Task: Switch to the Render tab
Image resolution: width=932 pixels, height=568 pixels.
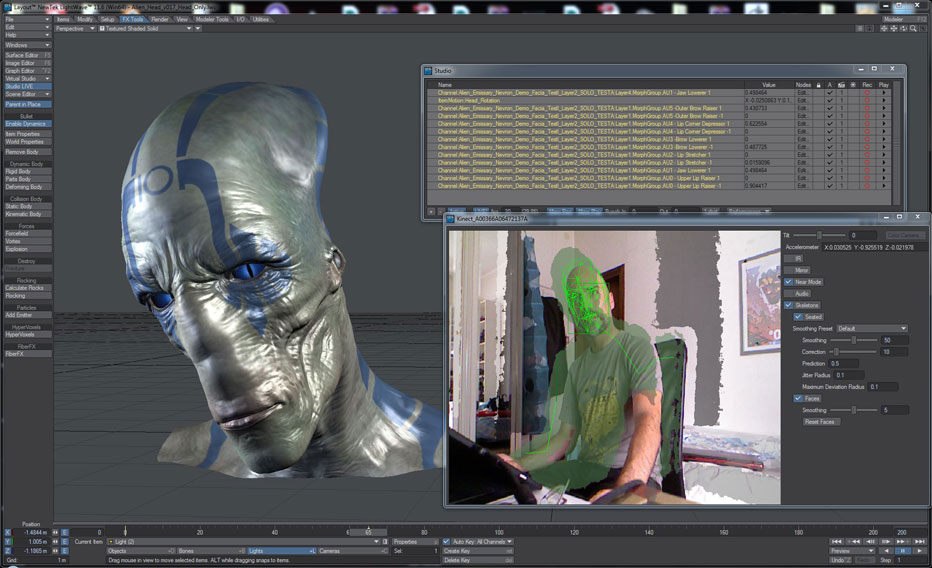Action: click(160, 19)
